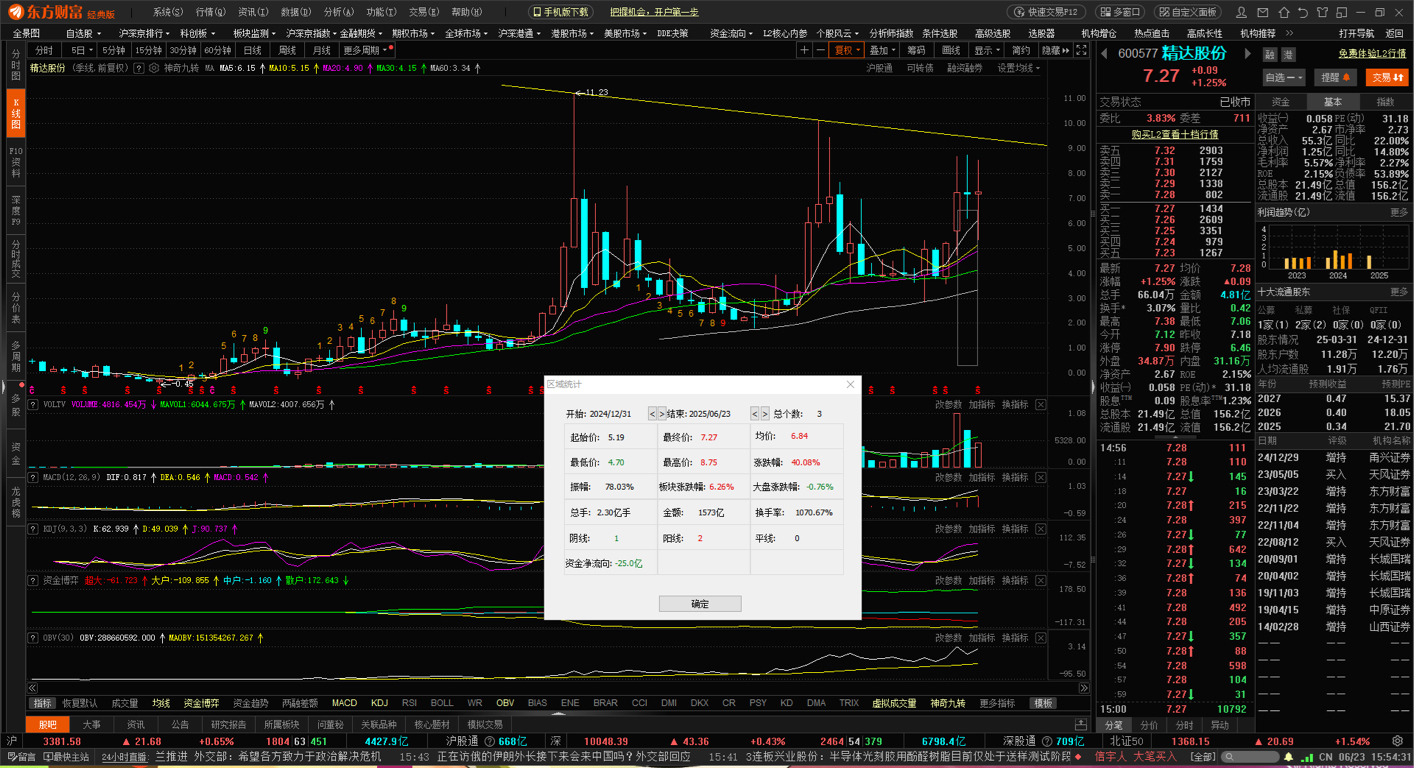
Task: Select the 周线 weekly period
Action: pyautogui.click(x=287, y=50)
